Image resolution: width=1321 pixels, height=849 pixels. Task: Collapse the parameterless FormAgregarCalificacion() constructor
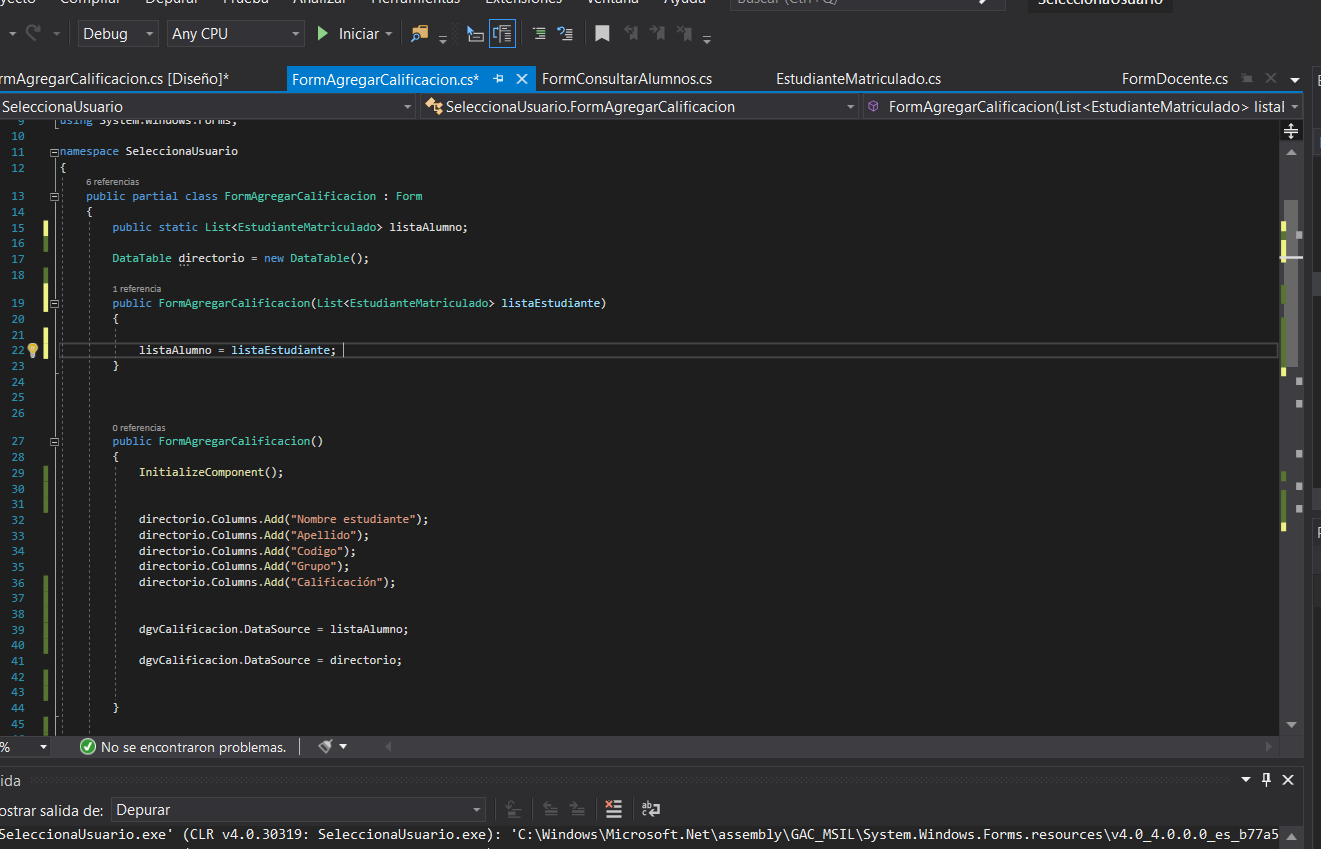(x=54, y=441)
